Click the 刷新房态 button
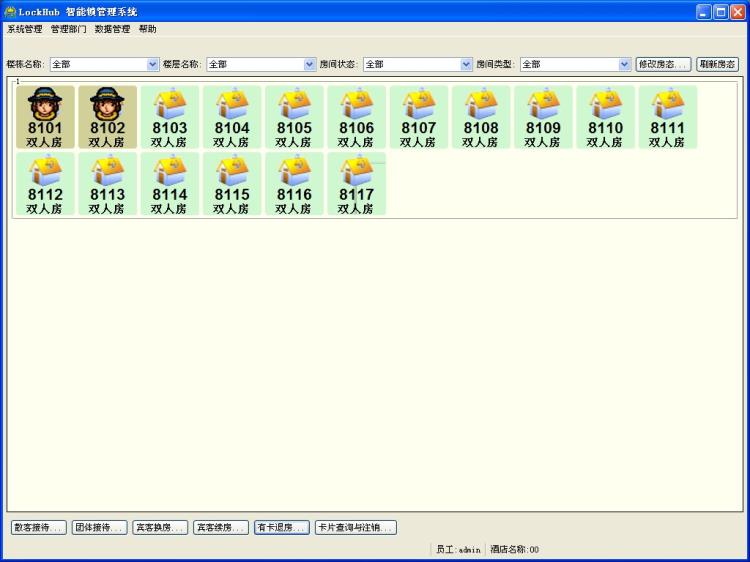750x562 pixels. (717, 64)
